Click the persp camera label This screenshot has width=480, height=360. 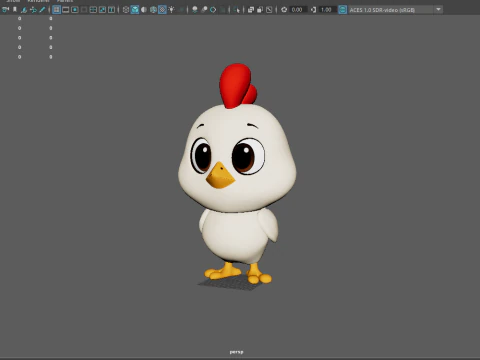pos(236,352)
